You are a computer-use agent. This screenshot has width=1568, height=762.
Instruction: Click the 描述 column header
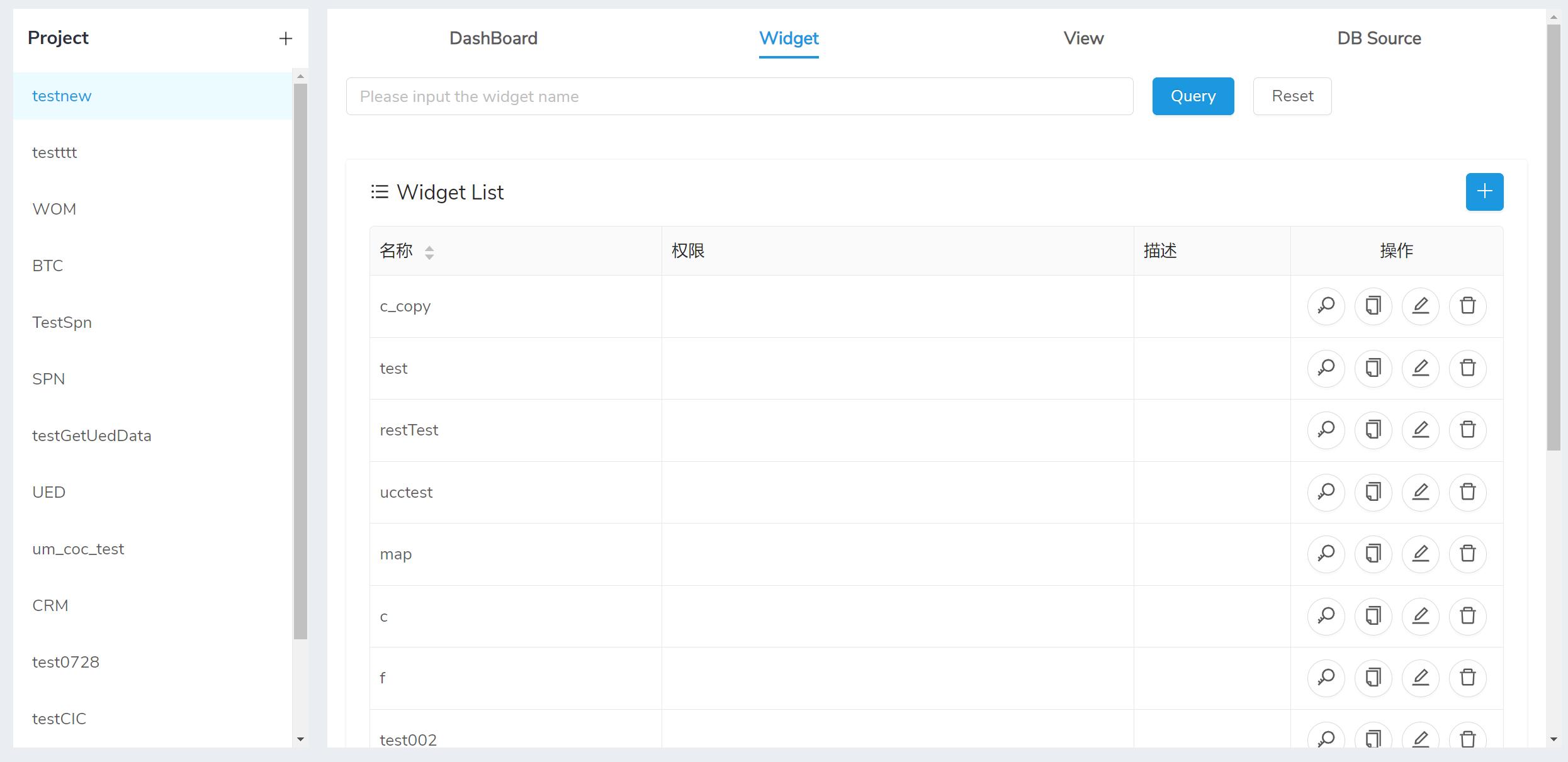pyautogui.click(x=1212, y=251)
